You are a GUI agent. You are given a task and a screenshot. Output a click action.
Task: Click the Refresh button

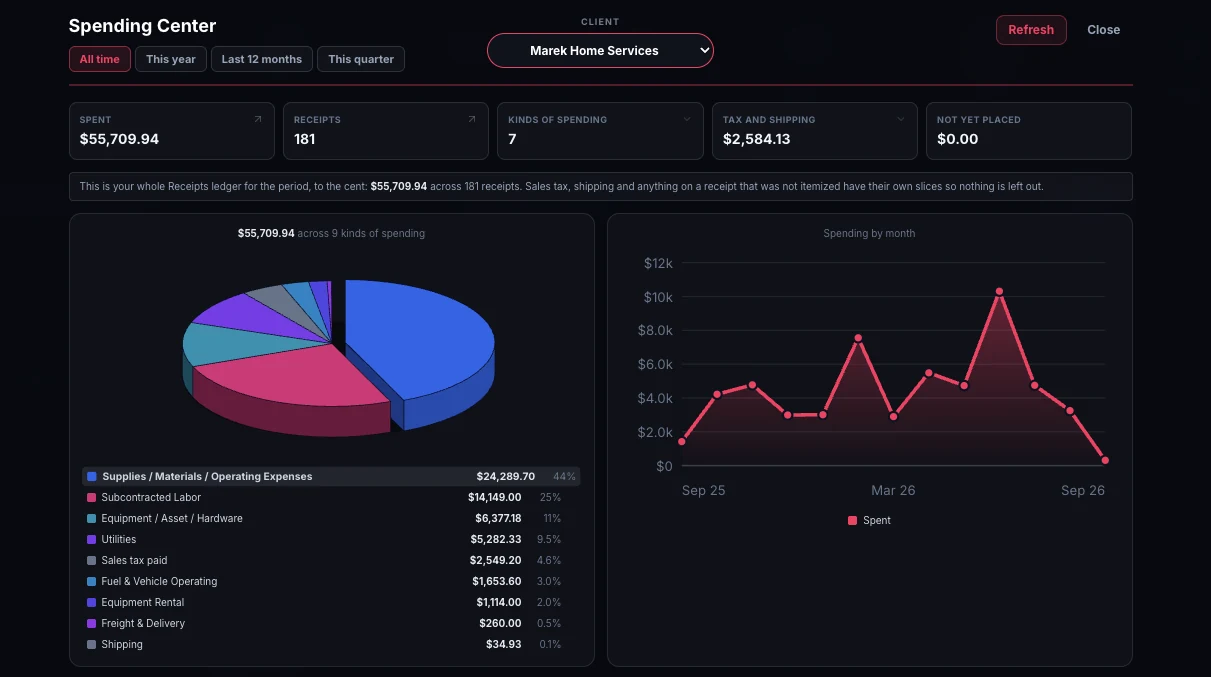[1031, 30]
